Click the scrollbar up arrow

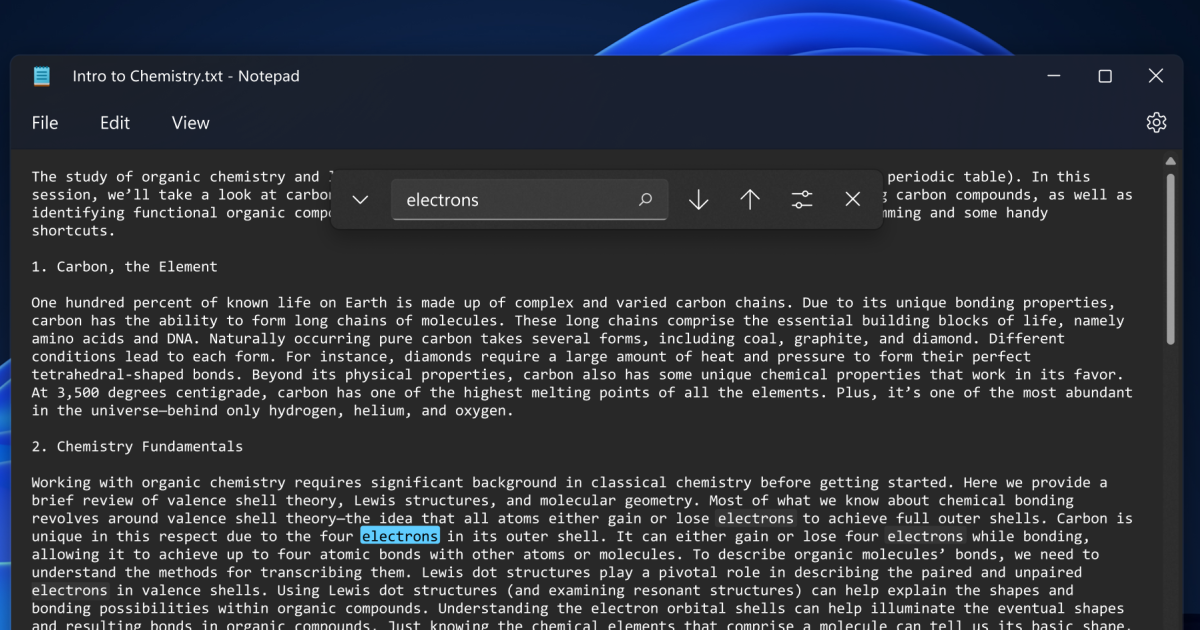coord(1169,160)
